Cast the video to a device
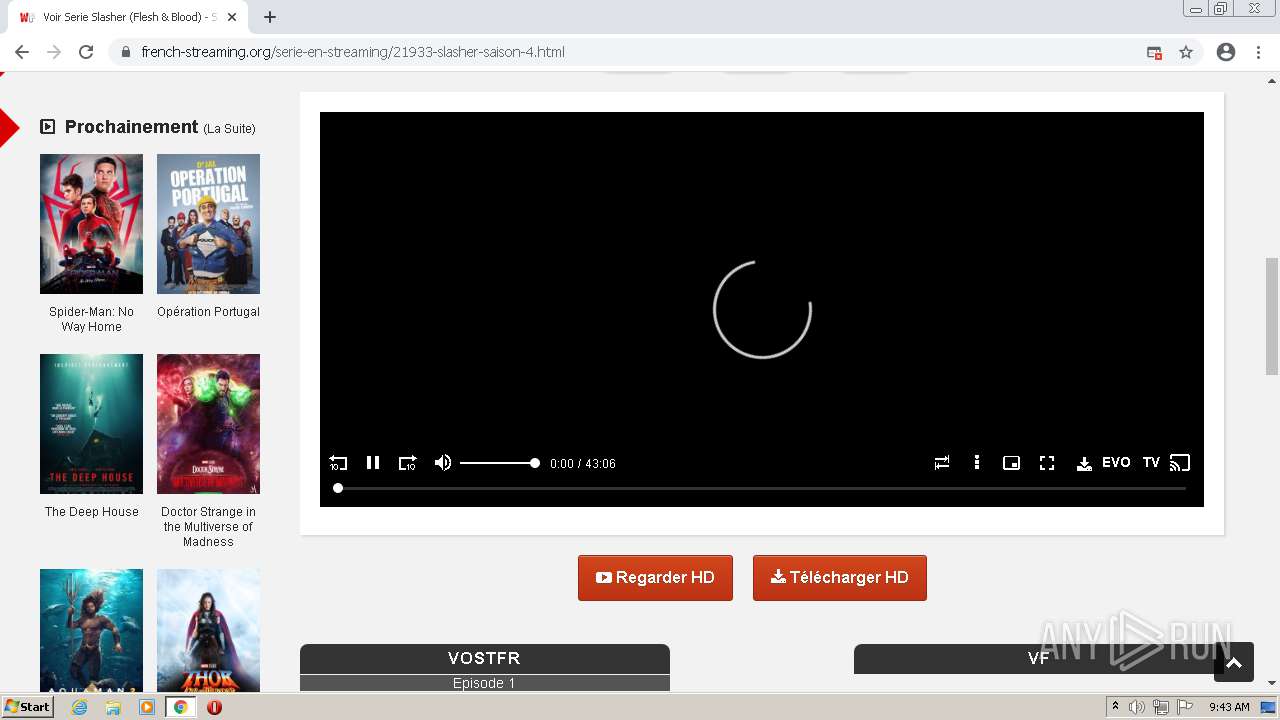Screen dimensions: 1280x720 click(x=1180, y=463)
